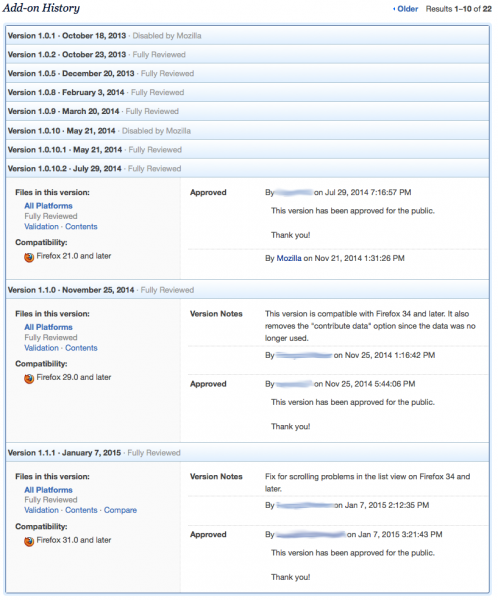Open All Platforms file for version 1.1.1
The width and height of the screenshot is (498, 600).
pos(48,490)
